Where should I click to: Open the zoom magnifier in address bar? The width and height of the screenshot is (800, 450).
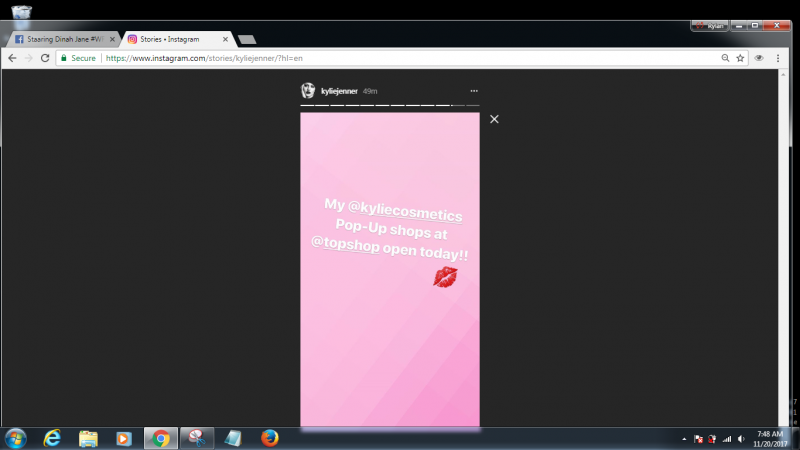click(725, 58)
